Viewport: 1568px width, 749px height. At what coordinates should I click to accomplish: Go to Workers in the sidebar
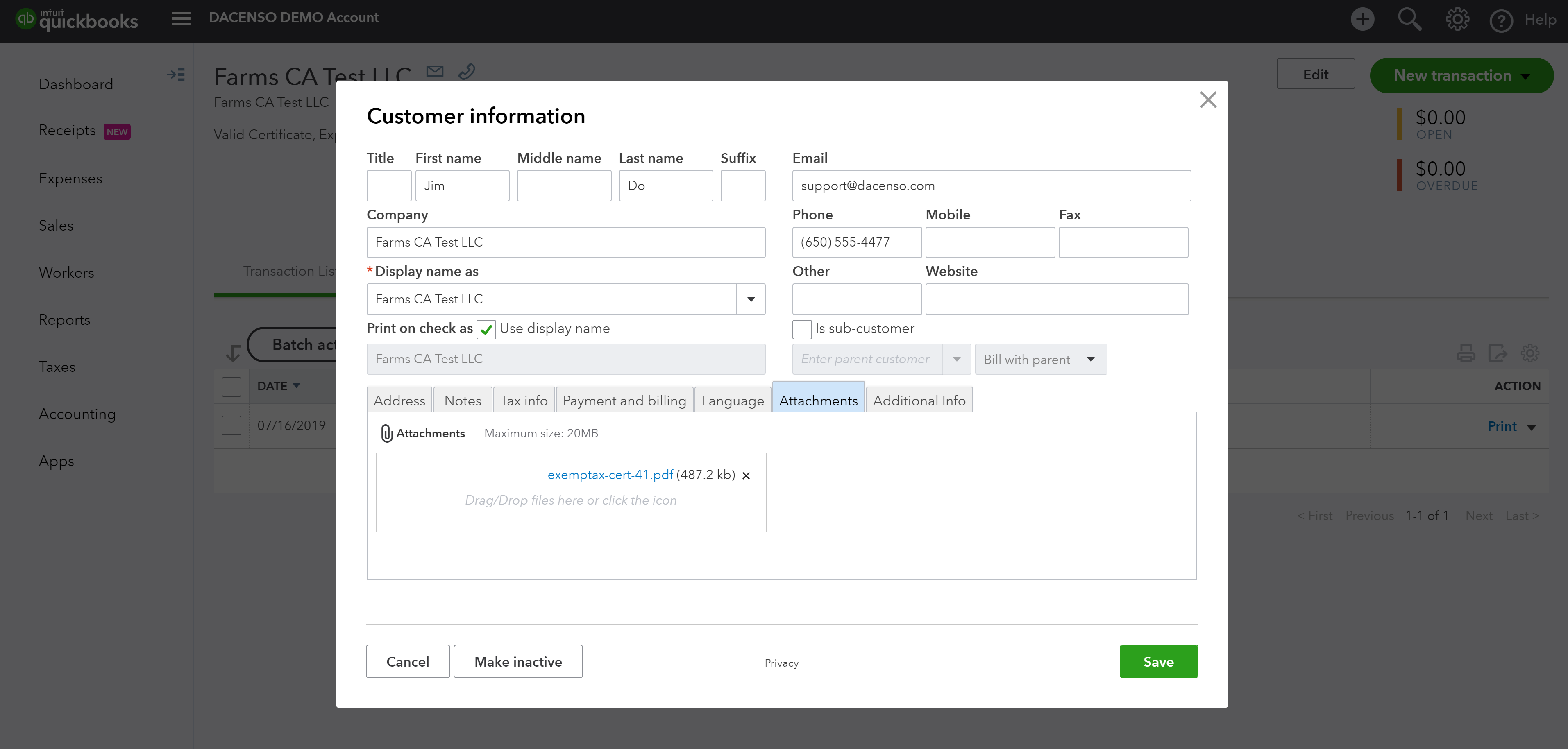point(66,273)
